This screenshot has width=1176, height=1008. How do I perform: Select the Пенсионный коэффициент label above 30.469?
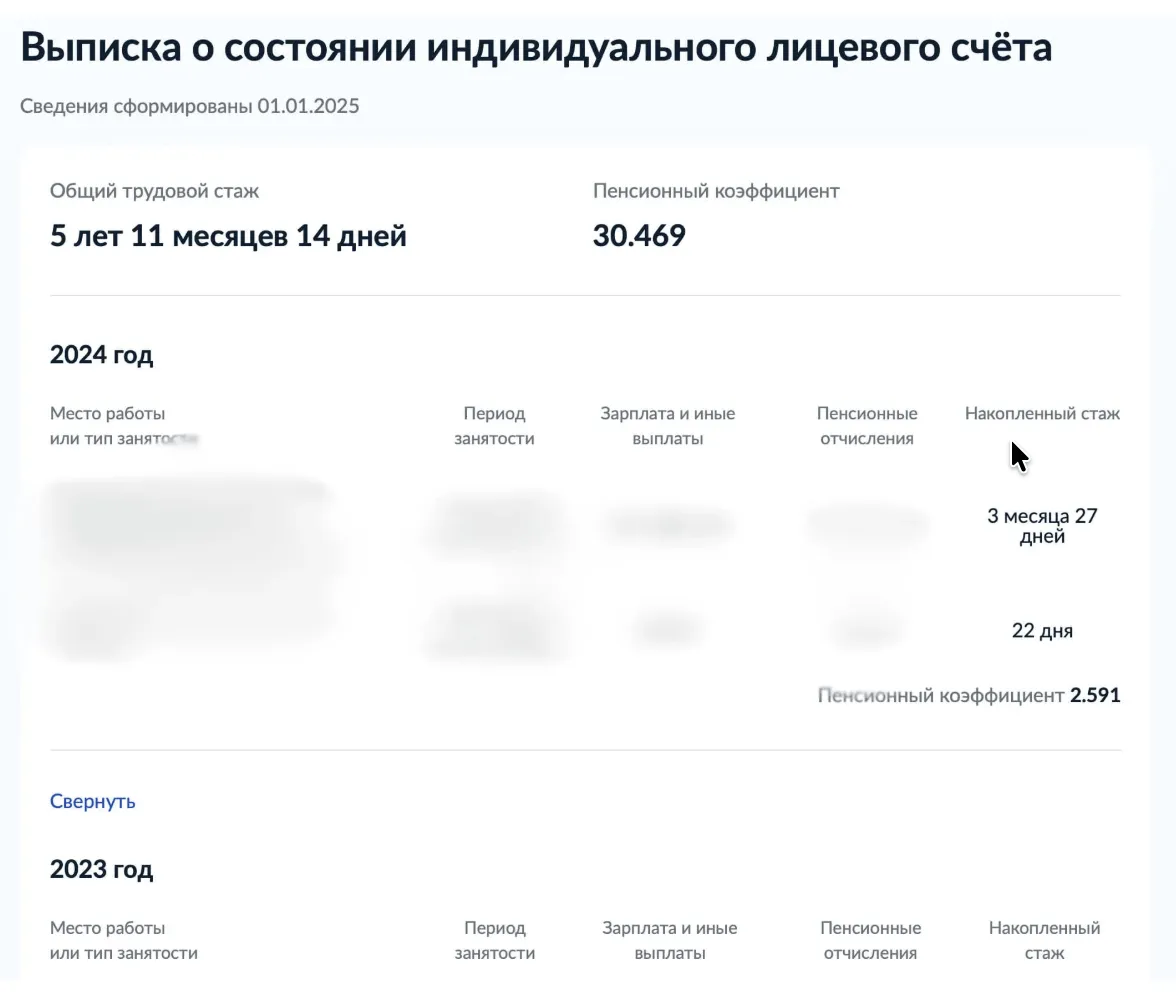pos(716,191)
